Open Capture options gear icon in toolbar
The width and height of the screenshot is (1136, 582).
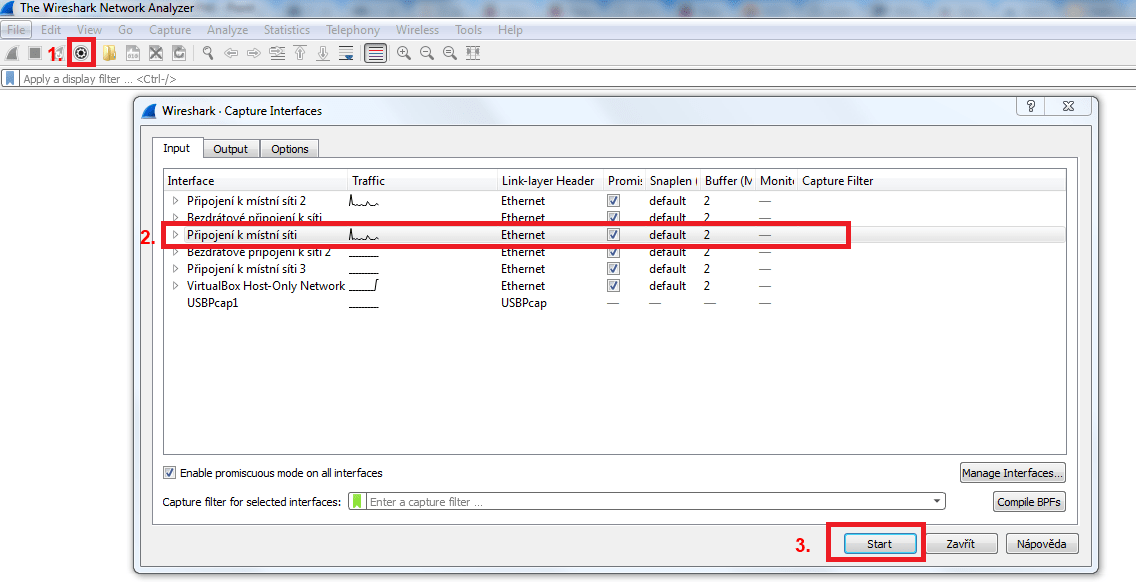tap(81, 53)
